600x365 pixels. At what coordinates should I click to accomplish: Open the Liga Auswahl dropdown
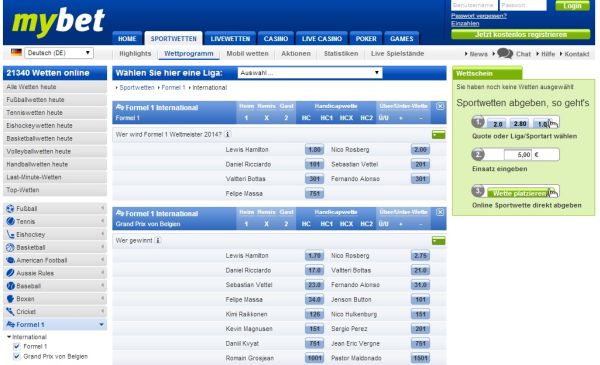[x=310, y=73]
